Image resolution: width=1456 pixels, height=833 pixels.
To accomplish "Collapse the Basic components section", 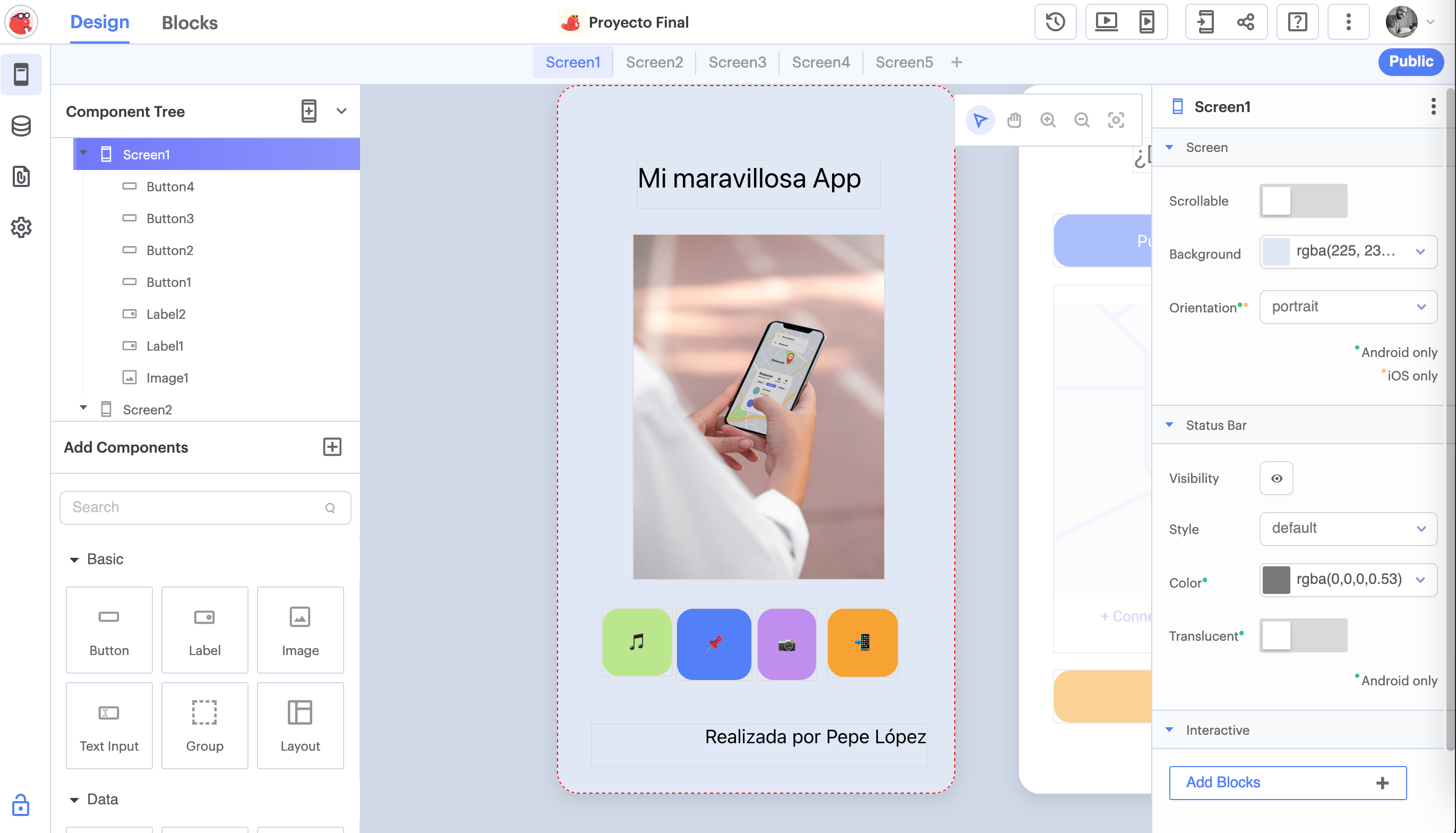I will pos(74,559).
